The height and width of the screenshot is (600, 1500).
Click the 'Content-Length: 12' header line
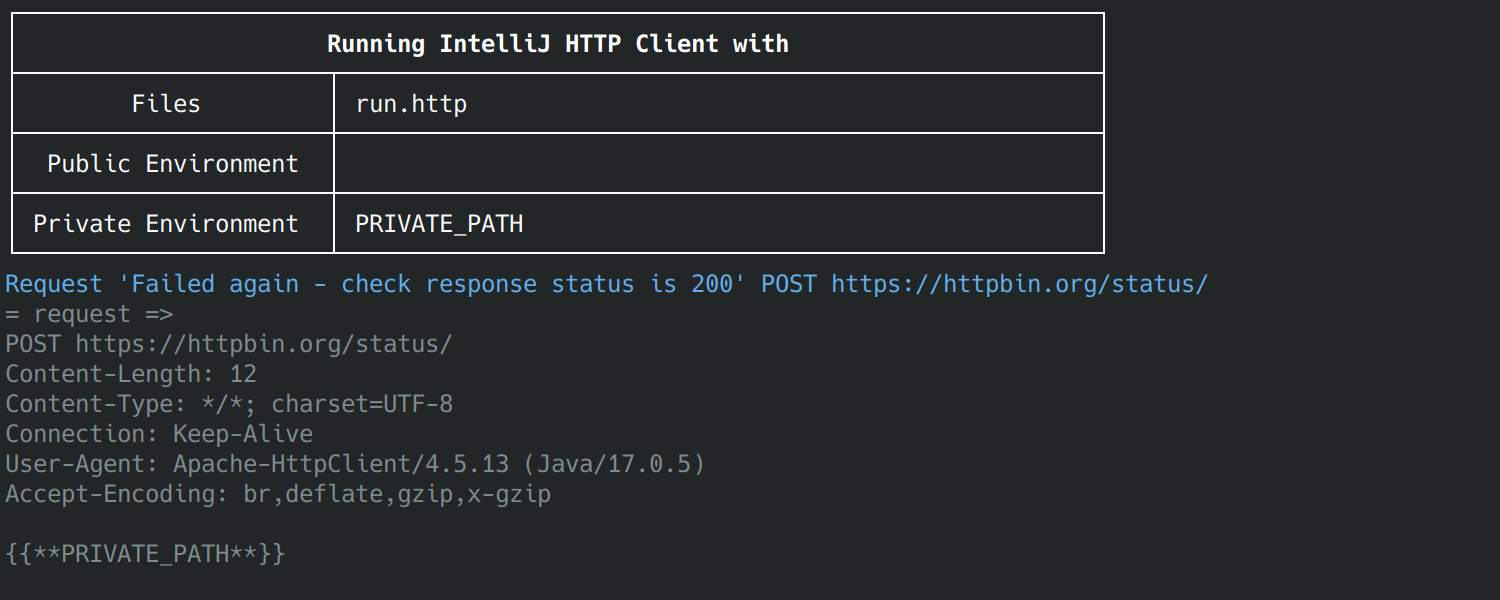tap(131, 374)
